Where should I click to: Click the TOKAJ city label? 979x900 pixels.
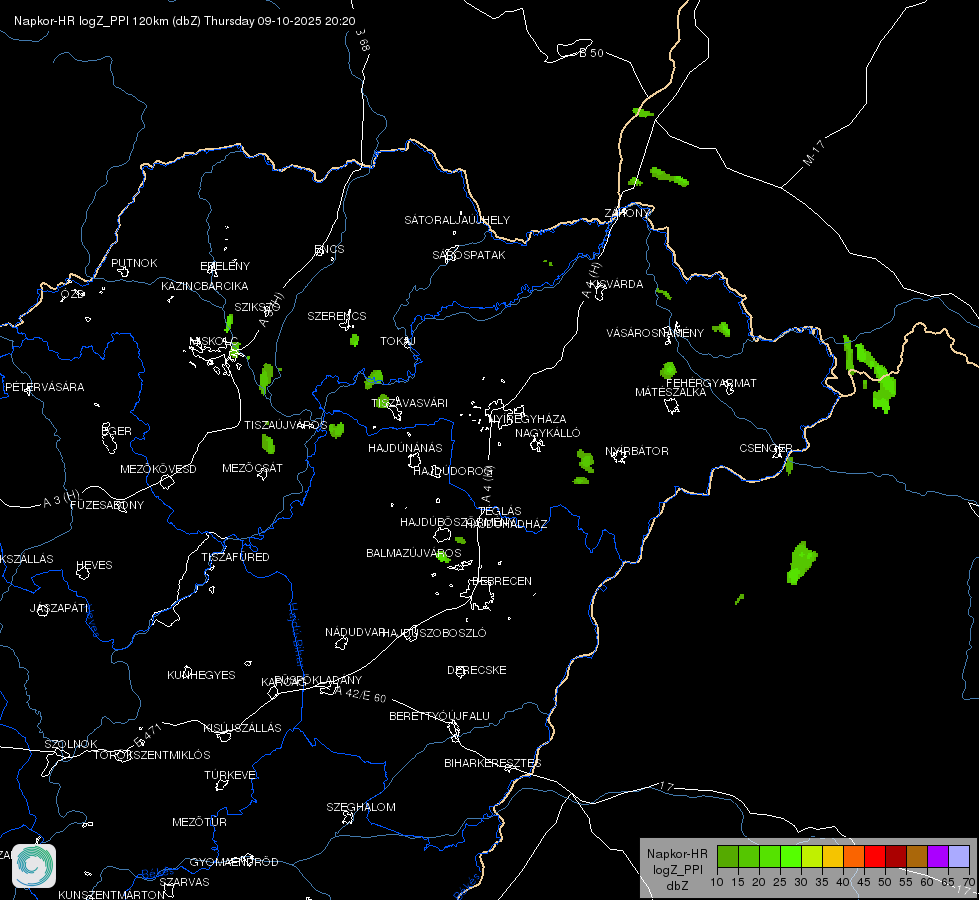(x=398, y=341)
